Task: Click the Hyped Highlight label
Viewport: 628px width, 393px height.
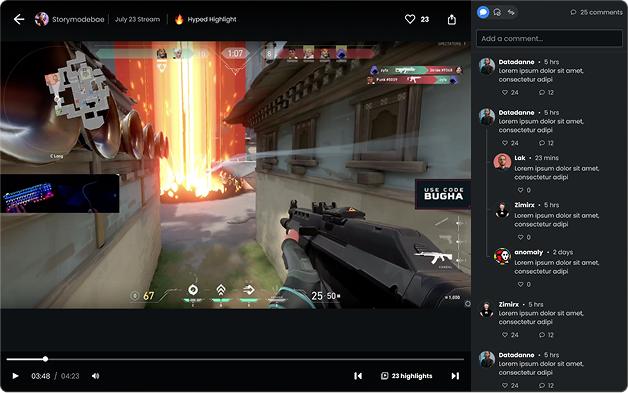Action: (212, 19)
